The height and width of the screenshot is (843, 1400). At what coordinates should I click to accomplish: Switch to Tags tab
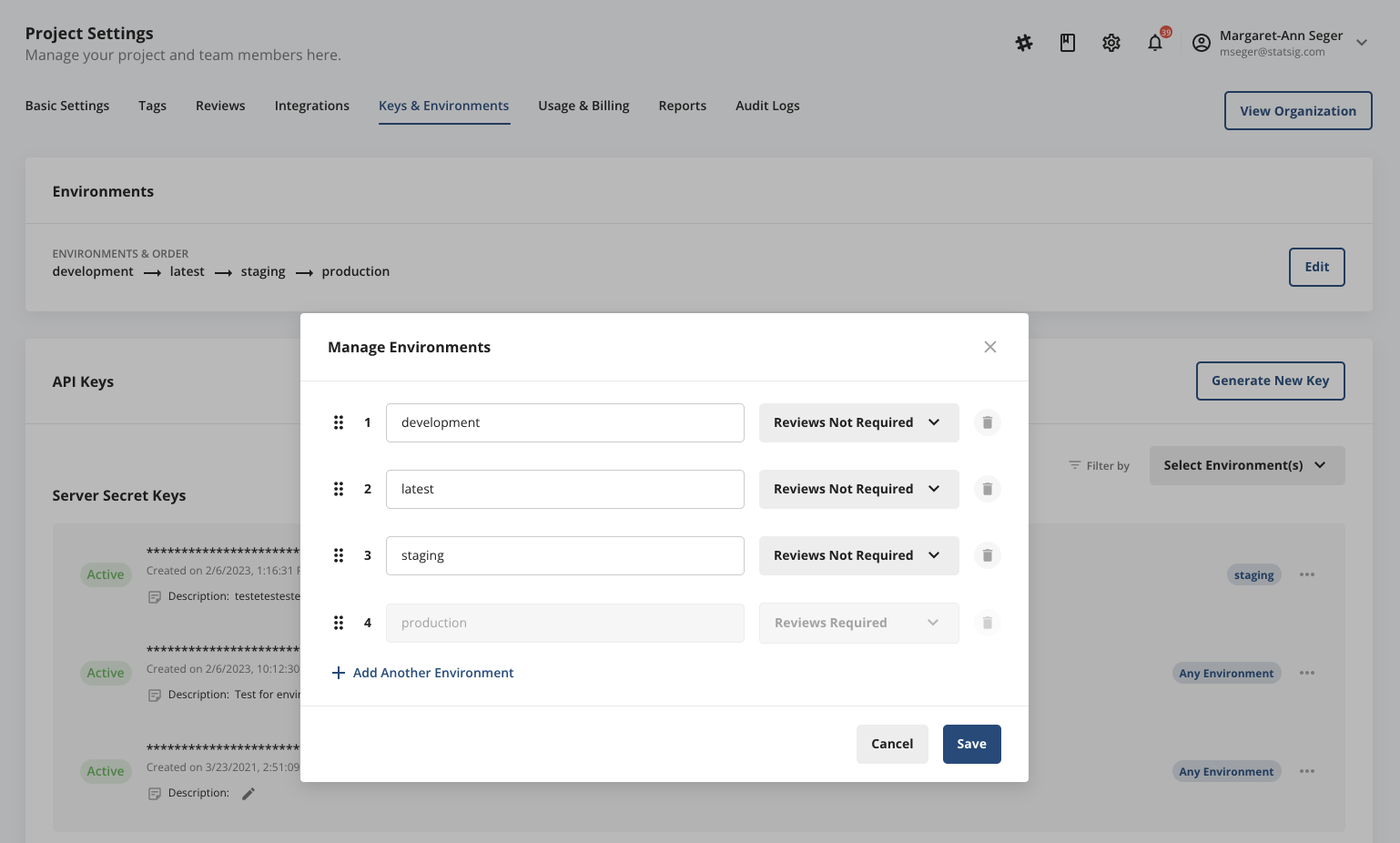pos(152,106)
